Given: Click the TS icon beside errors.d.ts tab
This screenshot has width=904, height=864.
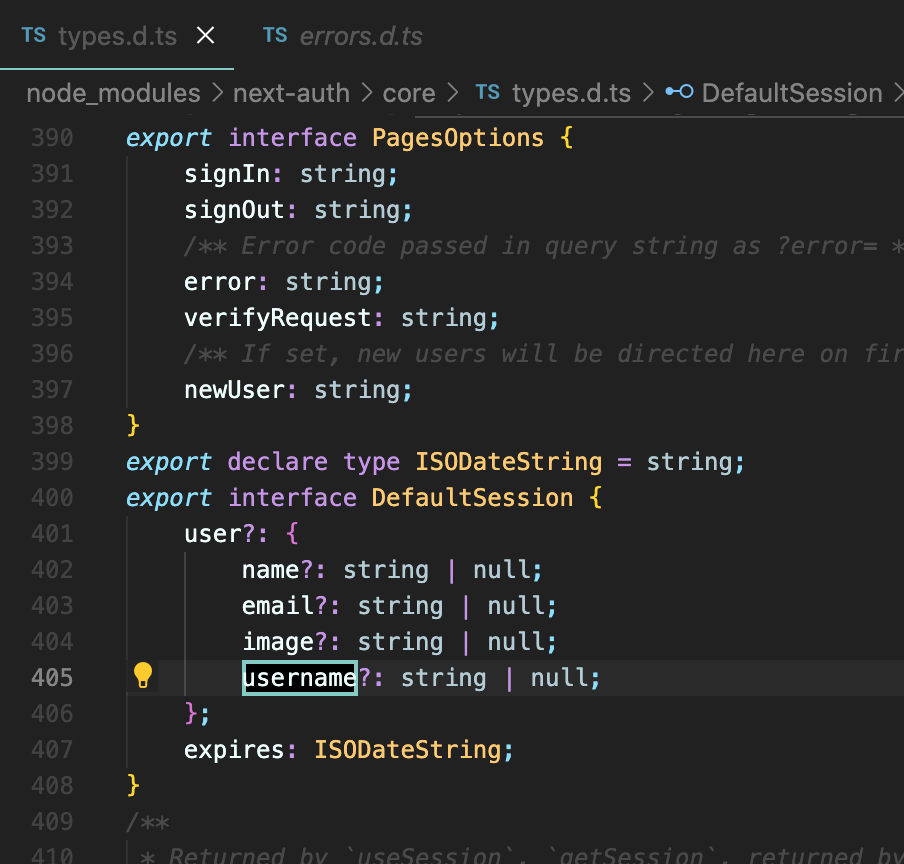Looking at the screenshot, I should (x=275, y=35).
